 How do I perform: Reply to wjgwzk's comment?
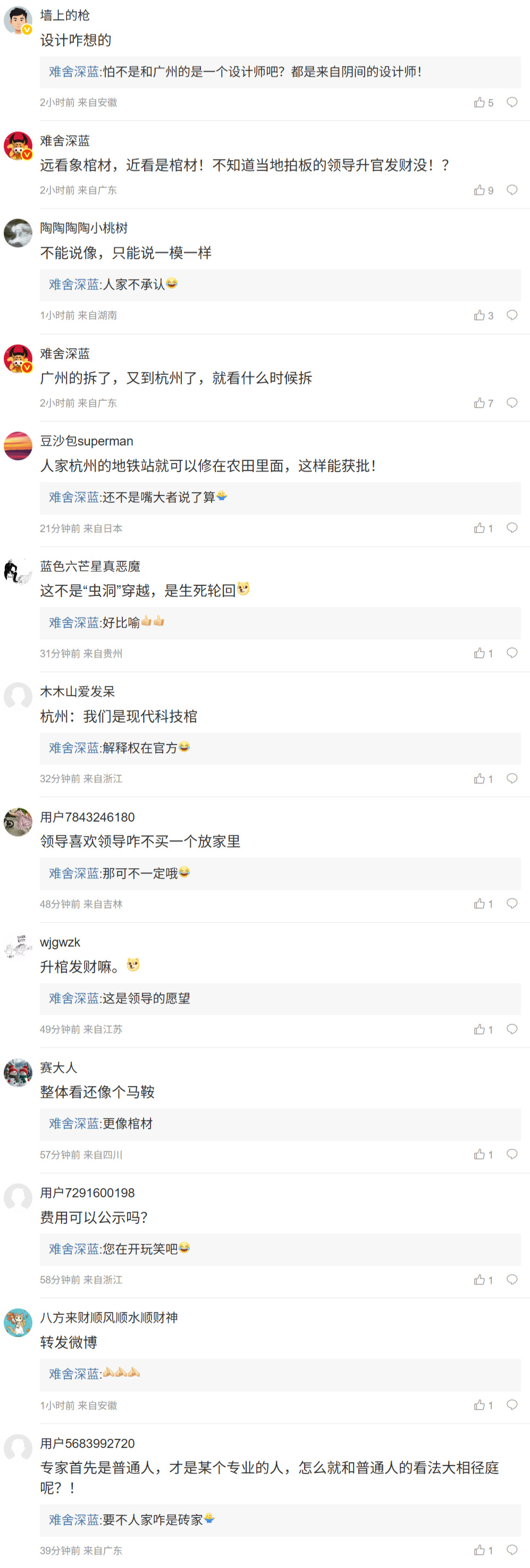[x=512, y=1029]
